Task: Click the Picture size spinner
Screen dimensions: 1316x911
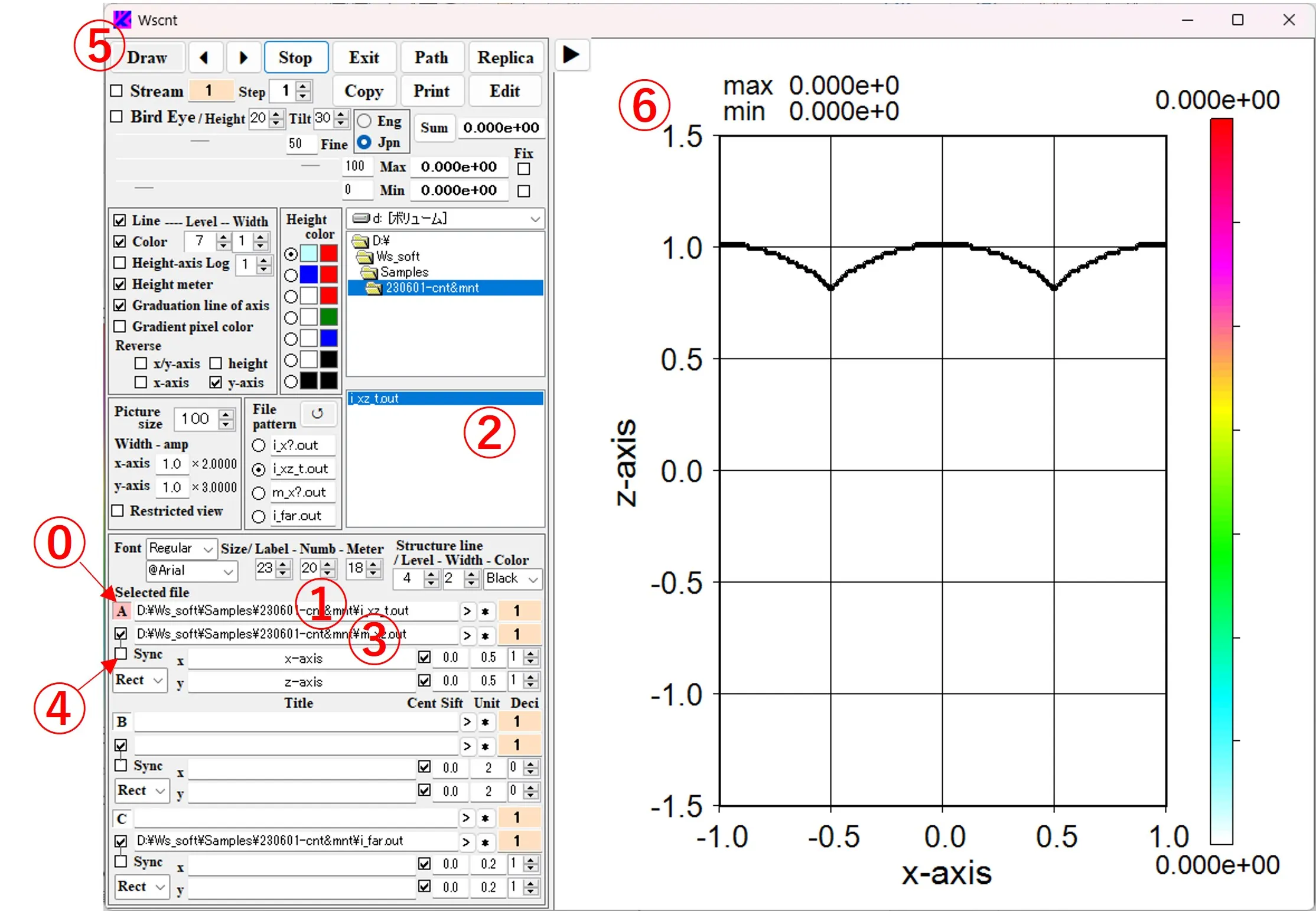Action: pyautogui.click(x=226, y=419)
